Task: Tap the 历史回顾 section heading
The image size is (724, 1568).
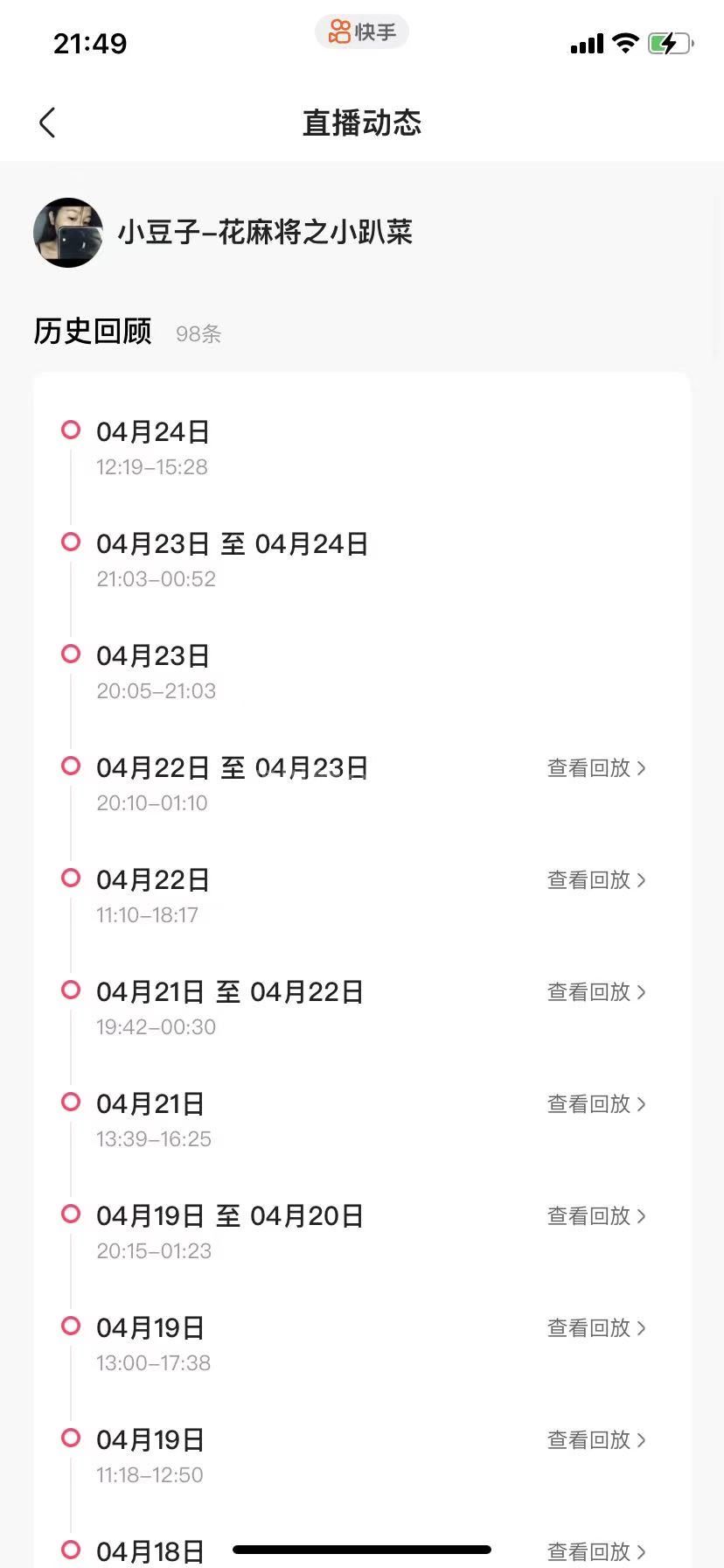Action: click(93, 332)
